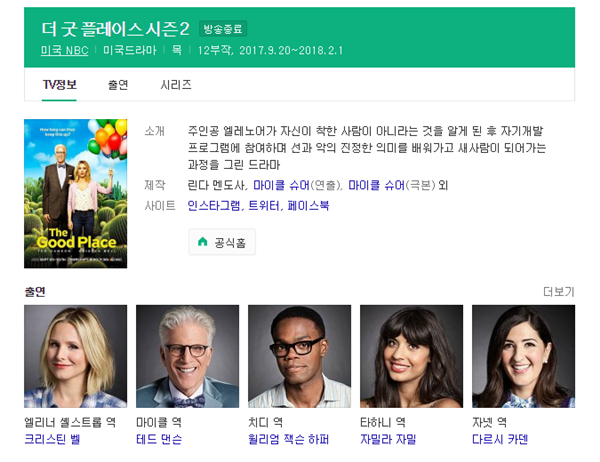Click the 크리스틴 벨 cast photo
The height and width of the screenshot is (462, 600).
[75, 356]
